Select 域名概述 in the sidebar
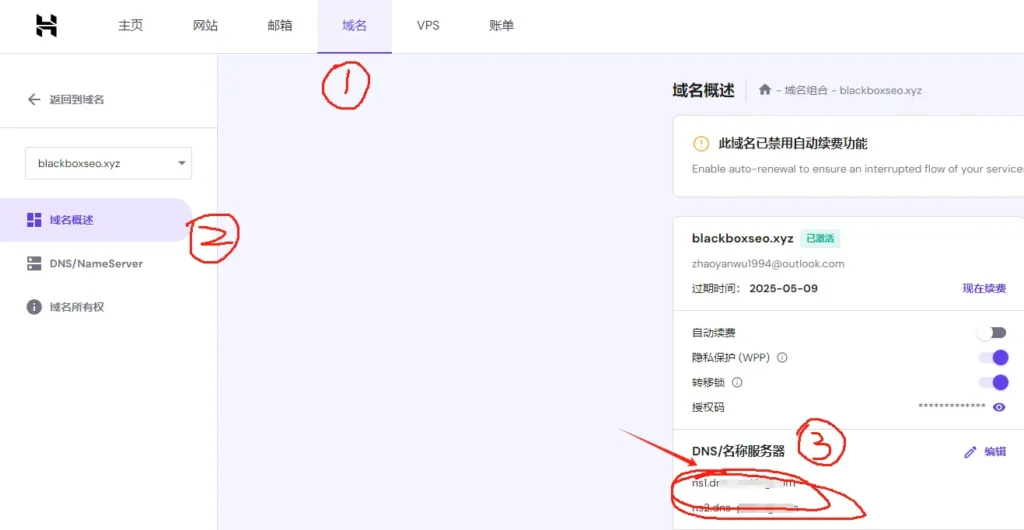1024x530 pixels. coord(95,220)
